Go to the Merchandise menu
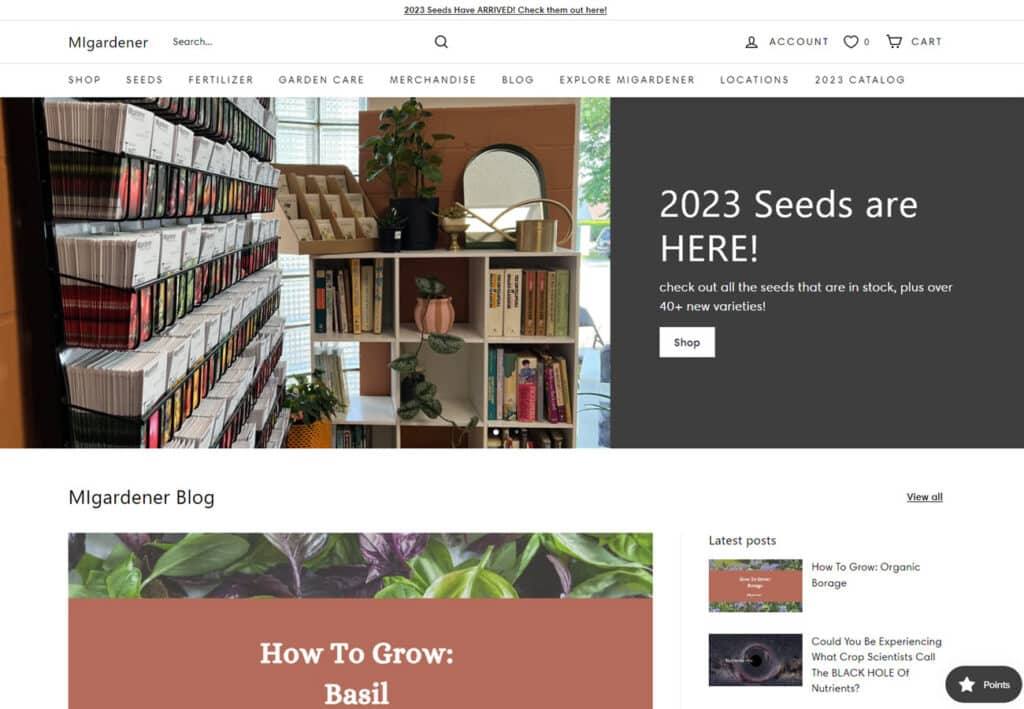This screenshot has height=709, width=1024. pos(433,80)
